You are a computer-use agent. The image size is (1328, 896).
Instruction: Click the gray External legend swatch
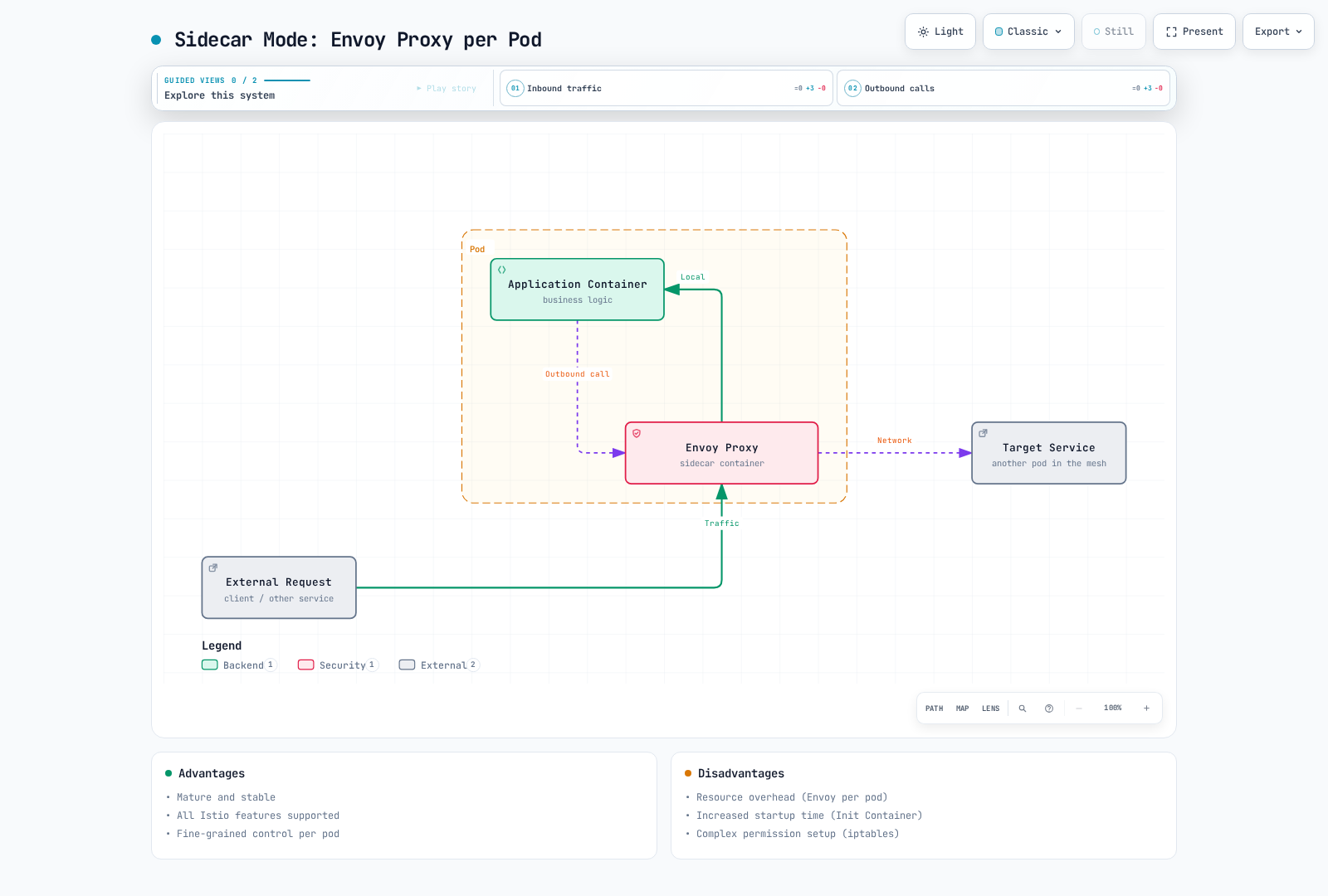408,665
